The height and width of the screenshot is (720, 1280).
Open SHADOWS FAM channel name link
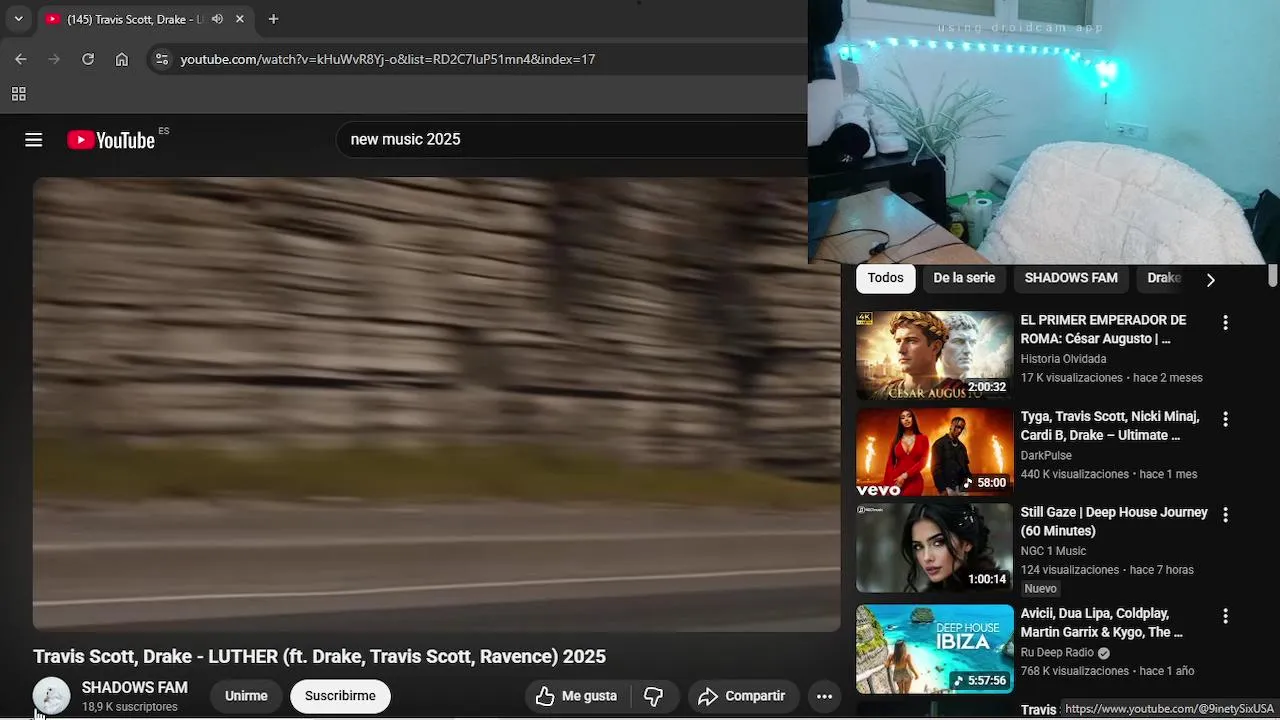[134, 688]
